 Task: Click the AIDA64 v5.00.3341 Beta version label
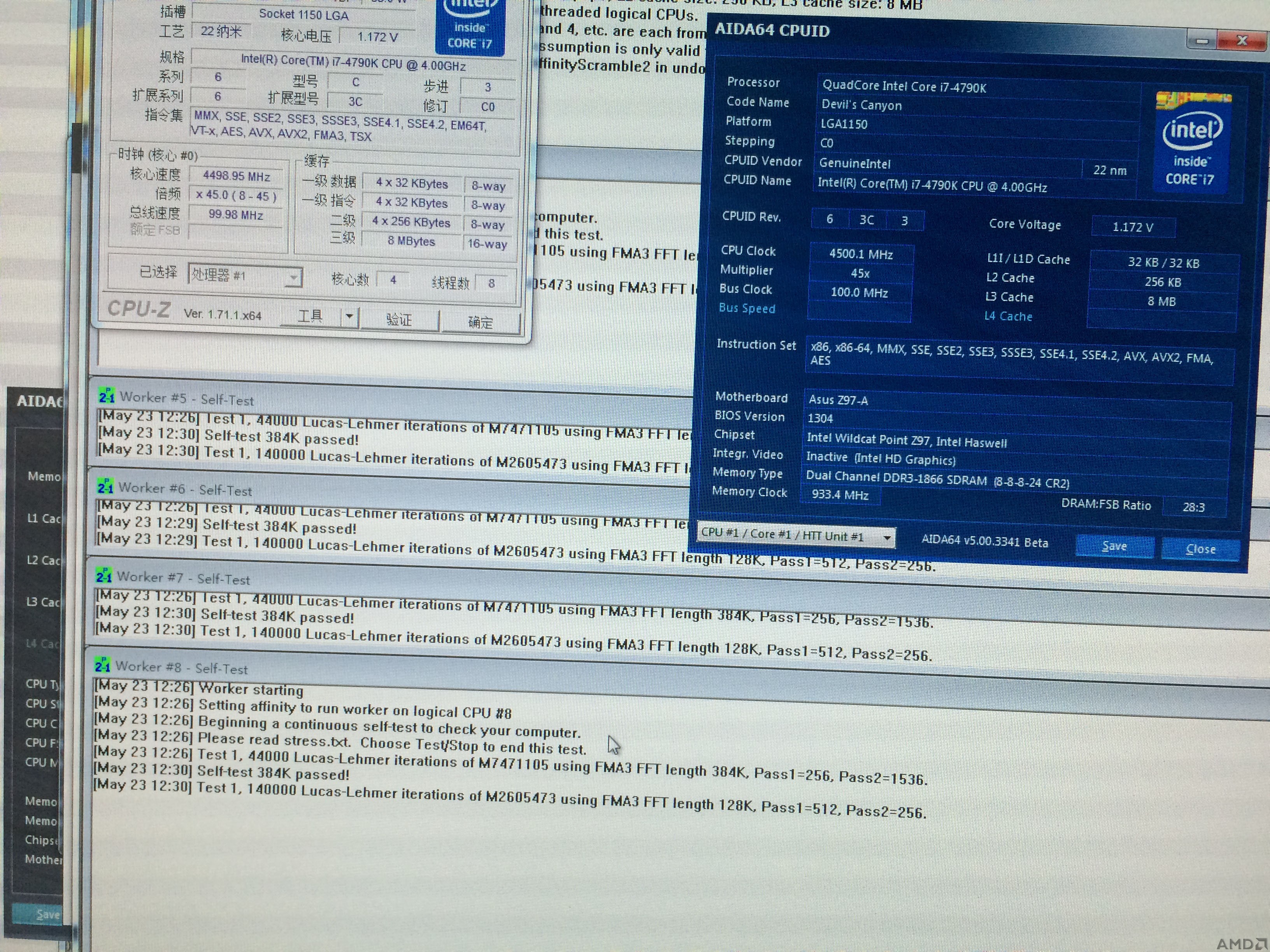pyautogui.click(x=985, y=542)
